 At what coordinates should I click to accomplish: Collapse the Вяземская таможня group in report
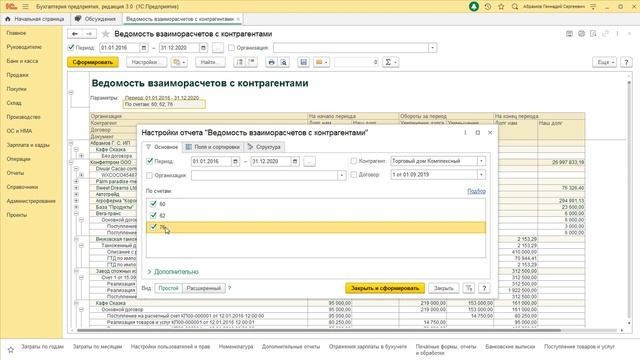(76, 239)
